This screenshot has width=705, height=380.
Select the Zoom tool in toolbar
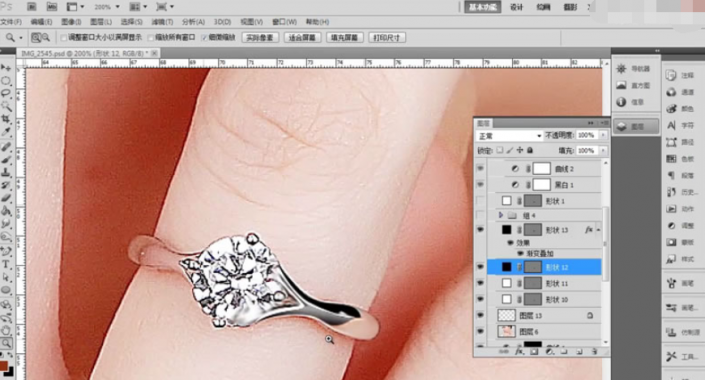pos(6,343)
